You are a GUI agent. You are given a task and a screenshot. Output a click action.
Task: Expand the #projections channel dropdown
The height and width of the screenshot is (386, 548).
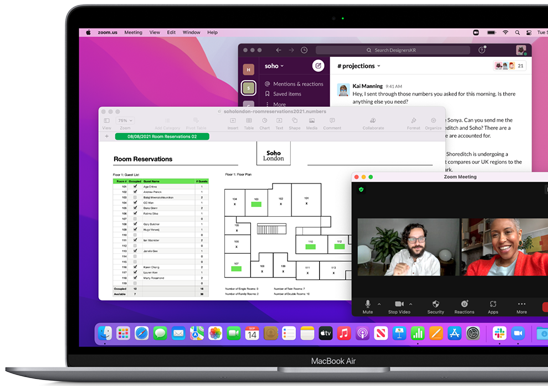click(359, 66)
